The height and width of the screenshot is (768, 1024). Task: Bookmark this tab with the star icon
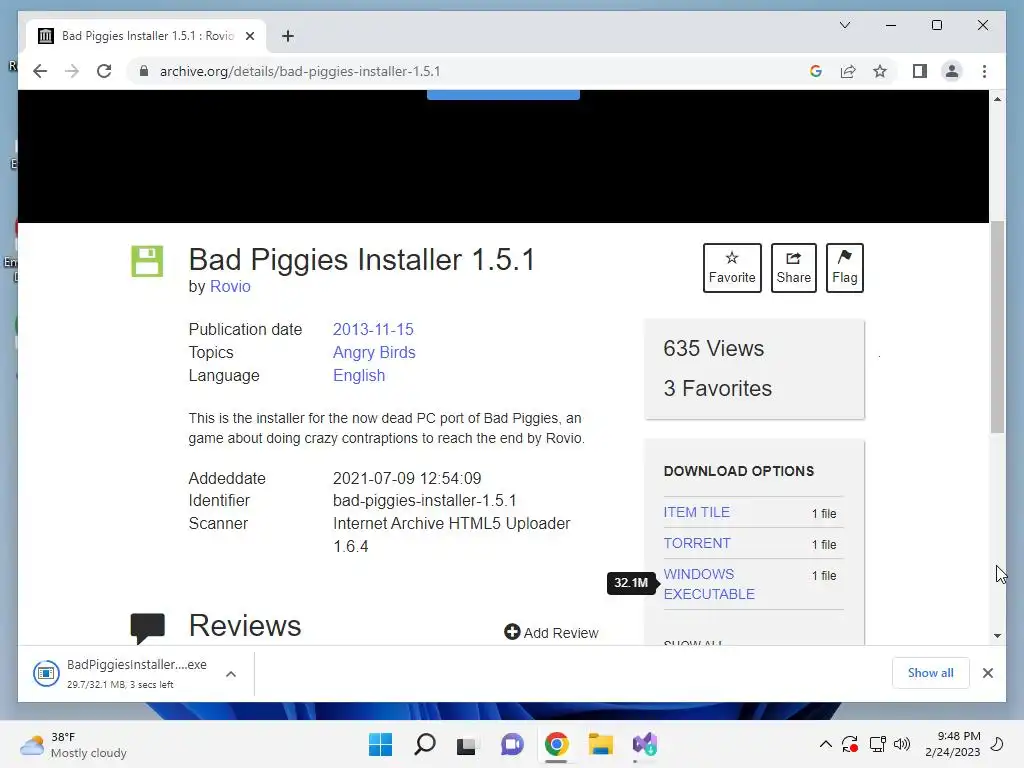880,71
